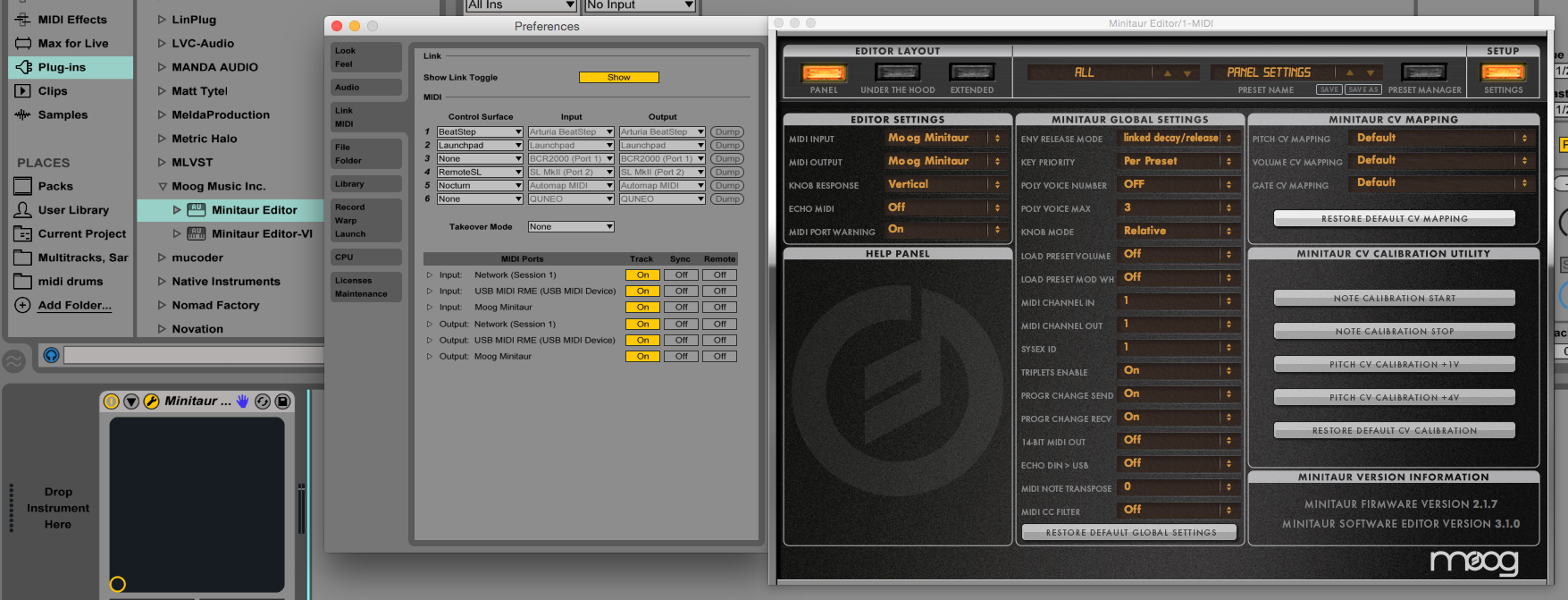Open Takeover Mode dropdown

click(571, 227)
